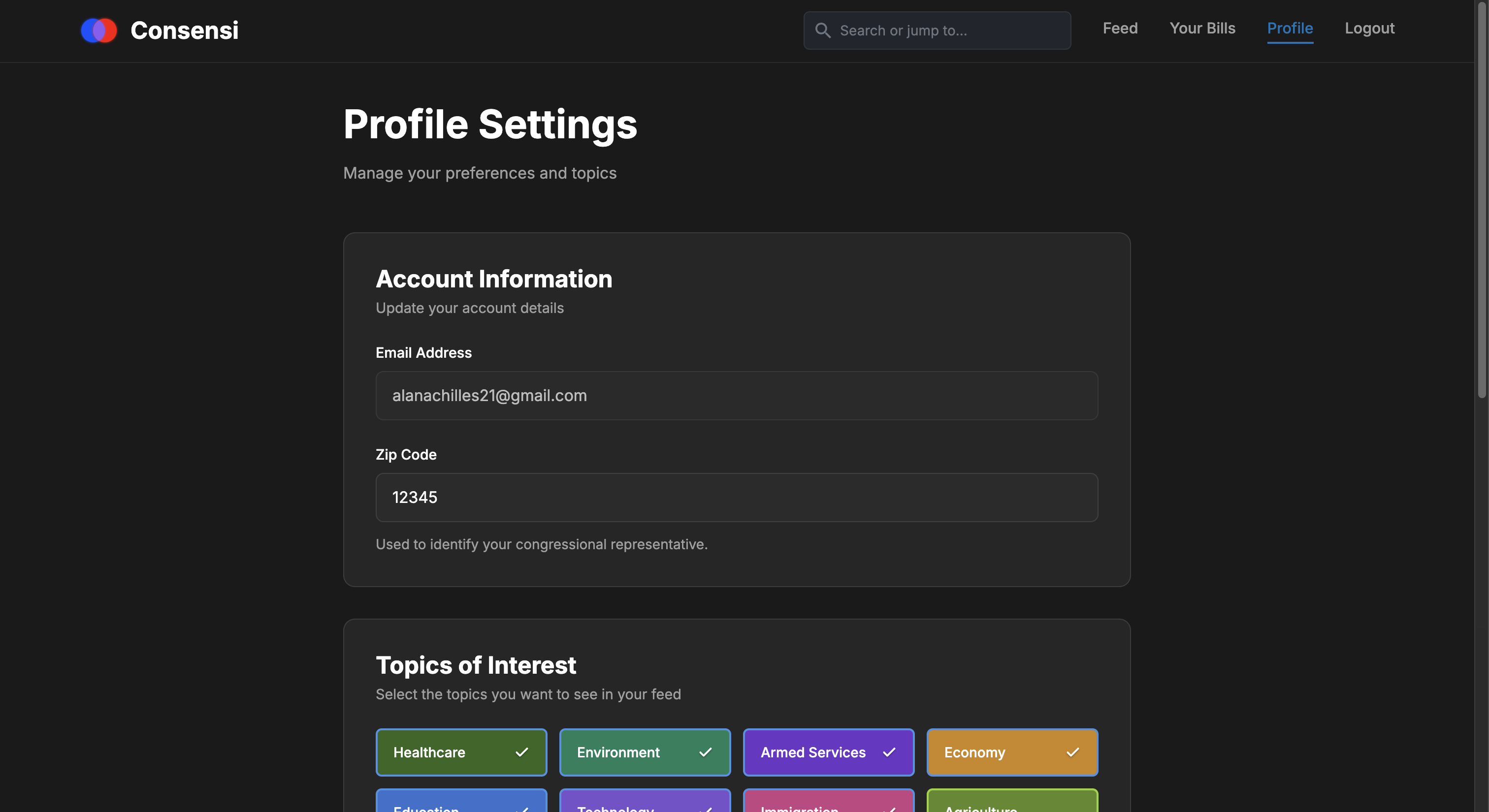Toggle the Education topic chip
The image size is (1489, 812).
tap(461, 803)
